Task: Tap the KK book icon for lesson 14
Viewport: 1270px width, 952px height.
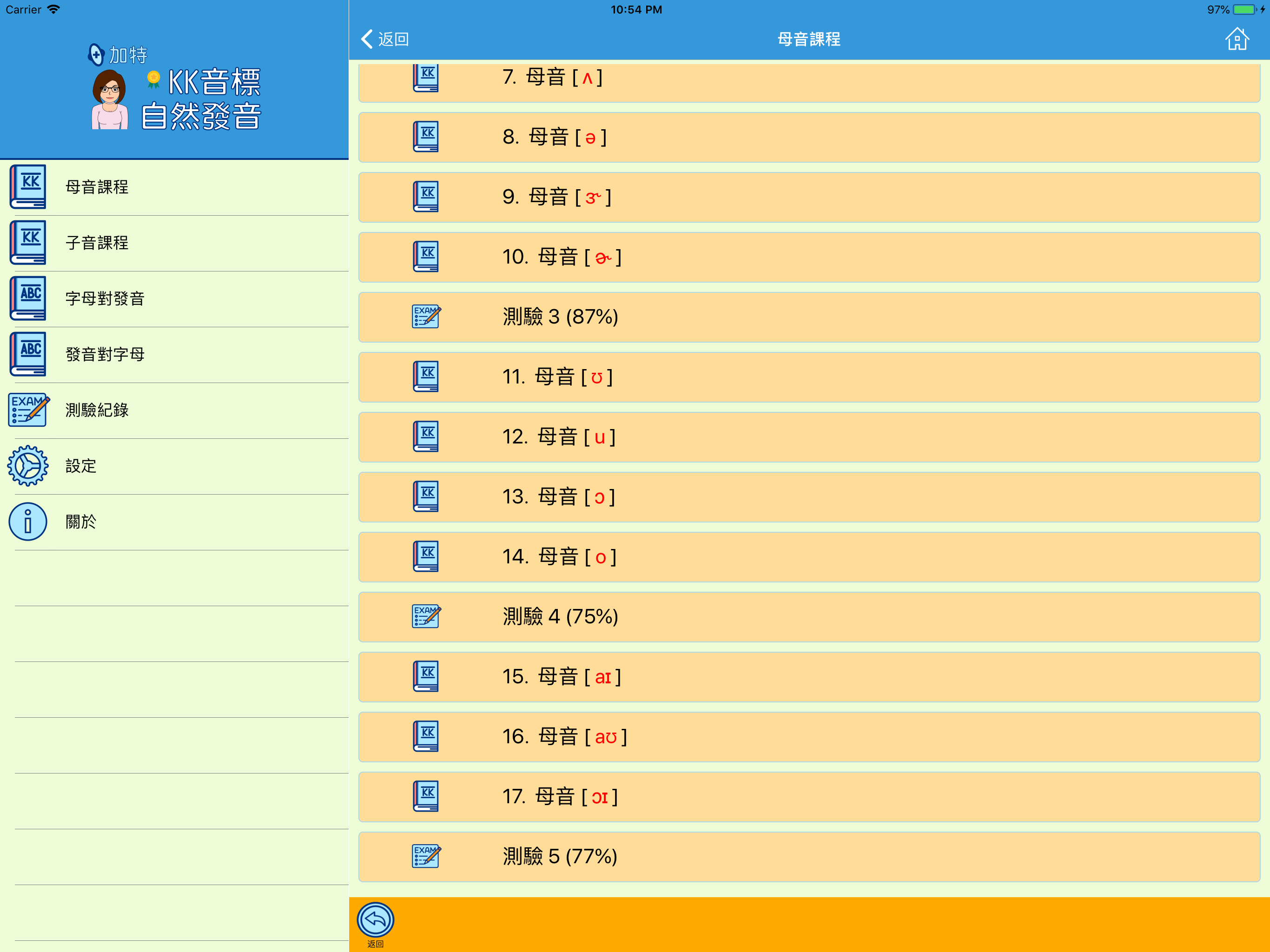Action: (426, 556)
